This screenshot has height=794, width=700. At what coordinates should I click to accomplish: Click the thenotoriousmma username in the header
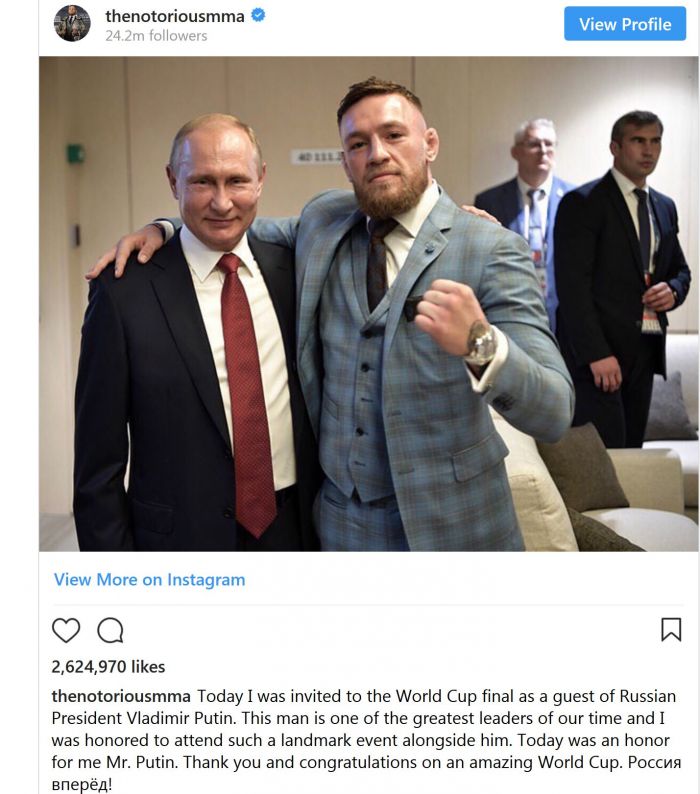pos(175,16)
